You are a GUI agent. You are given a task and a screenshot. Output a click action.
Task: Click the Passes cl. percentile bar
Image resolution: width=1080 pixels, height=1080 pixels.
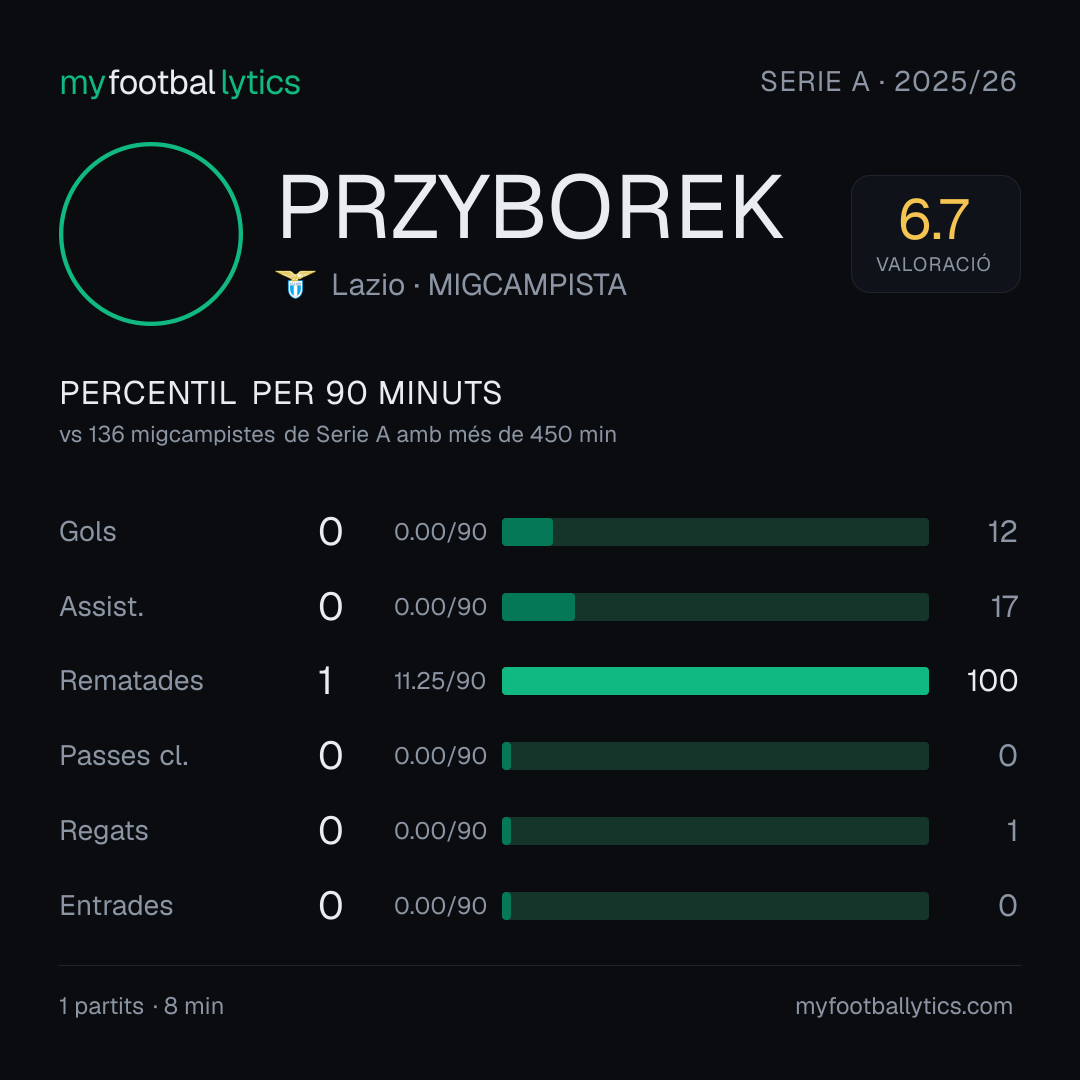715,756
